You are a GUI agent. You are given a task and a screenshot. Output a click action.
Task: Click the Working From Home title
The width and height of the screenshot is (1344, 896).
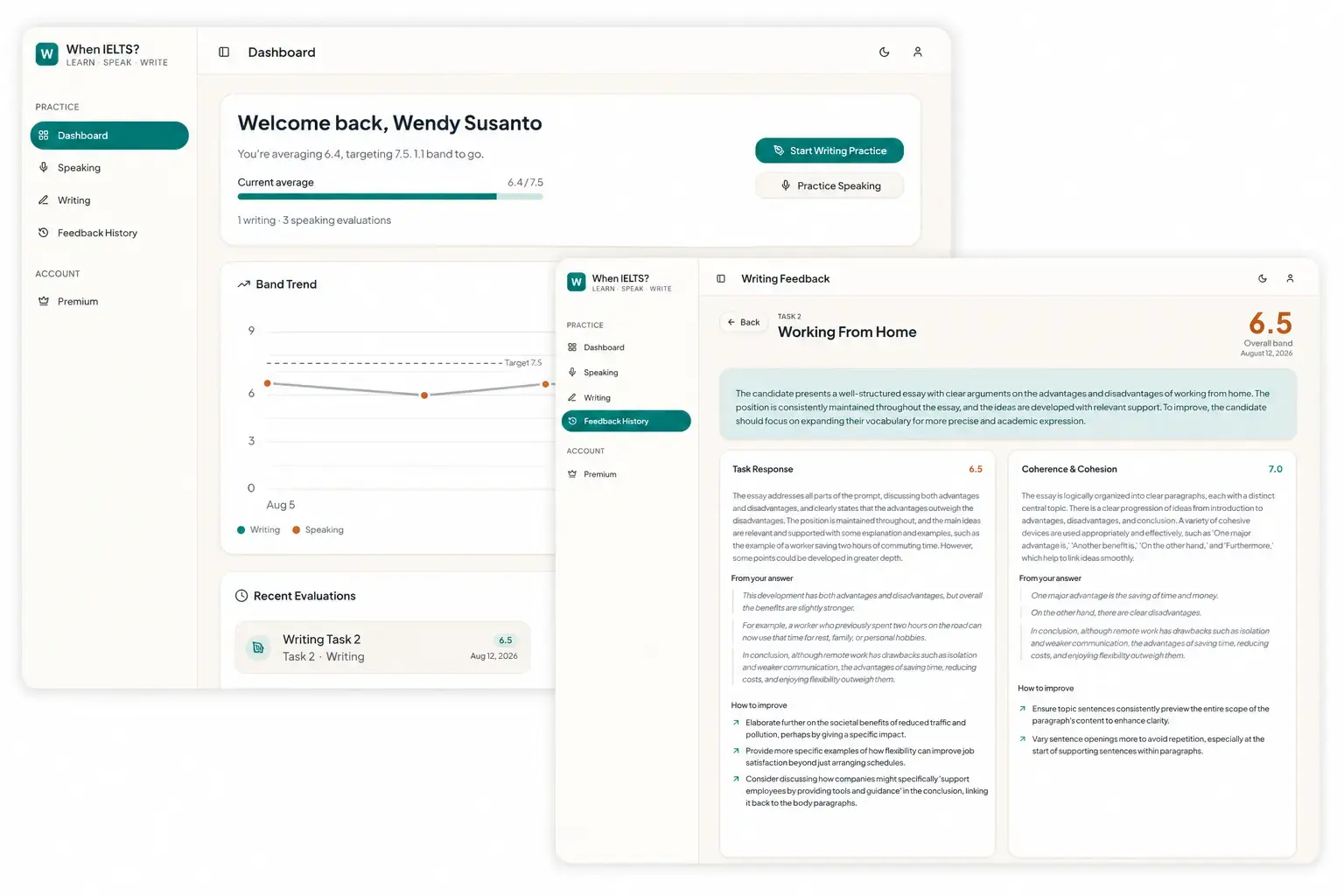847,332
